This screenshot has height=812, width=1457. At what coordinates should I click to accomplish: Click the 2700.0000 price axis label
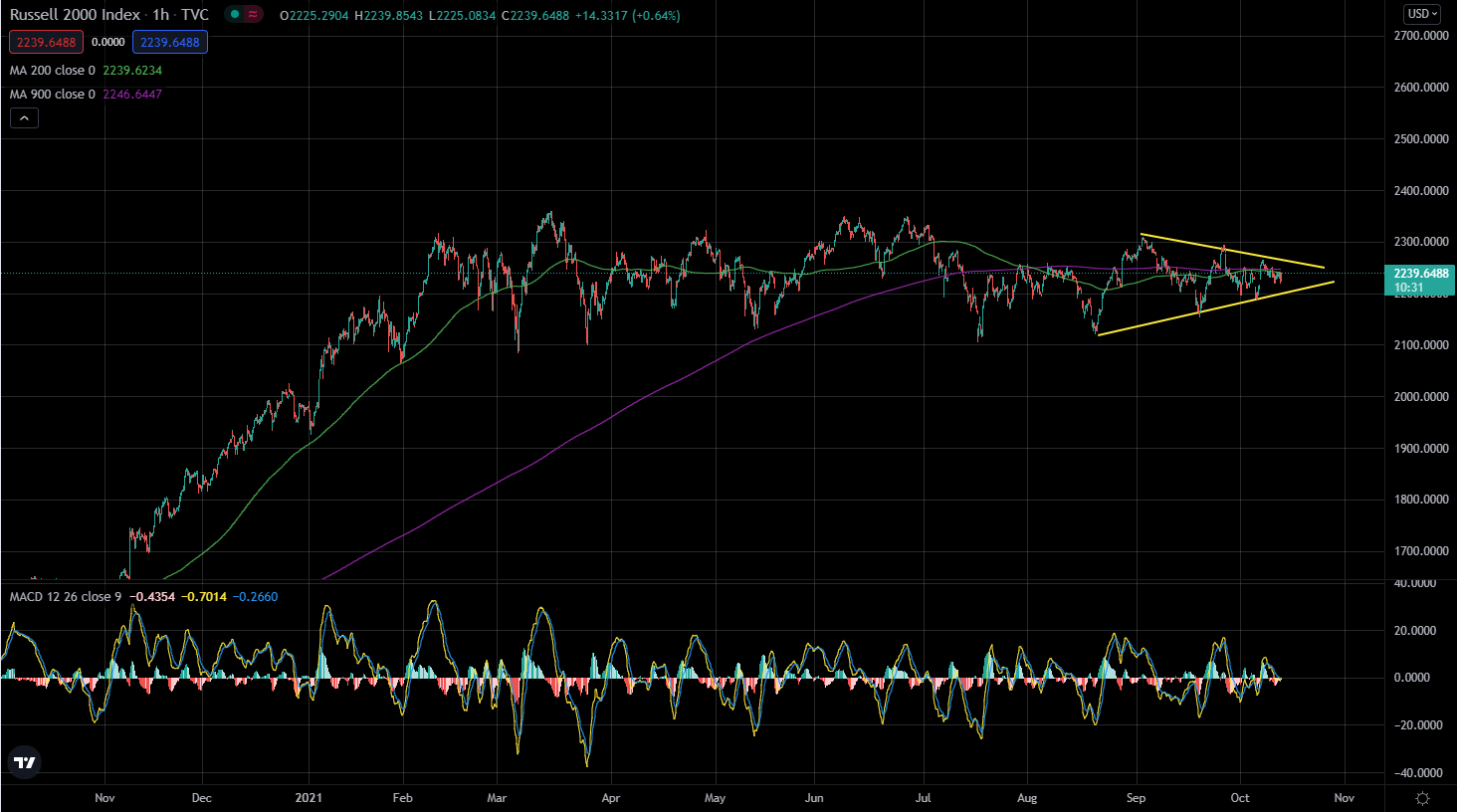(x=1420, y=36)
